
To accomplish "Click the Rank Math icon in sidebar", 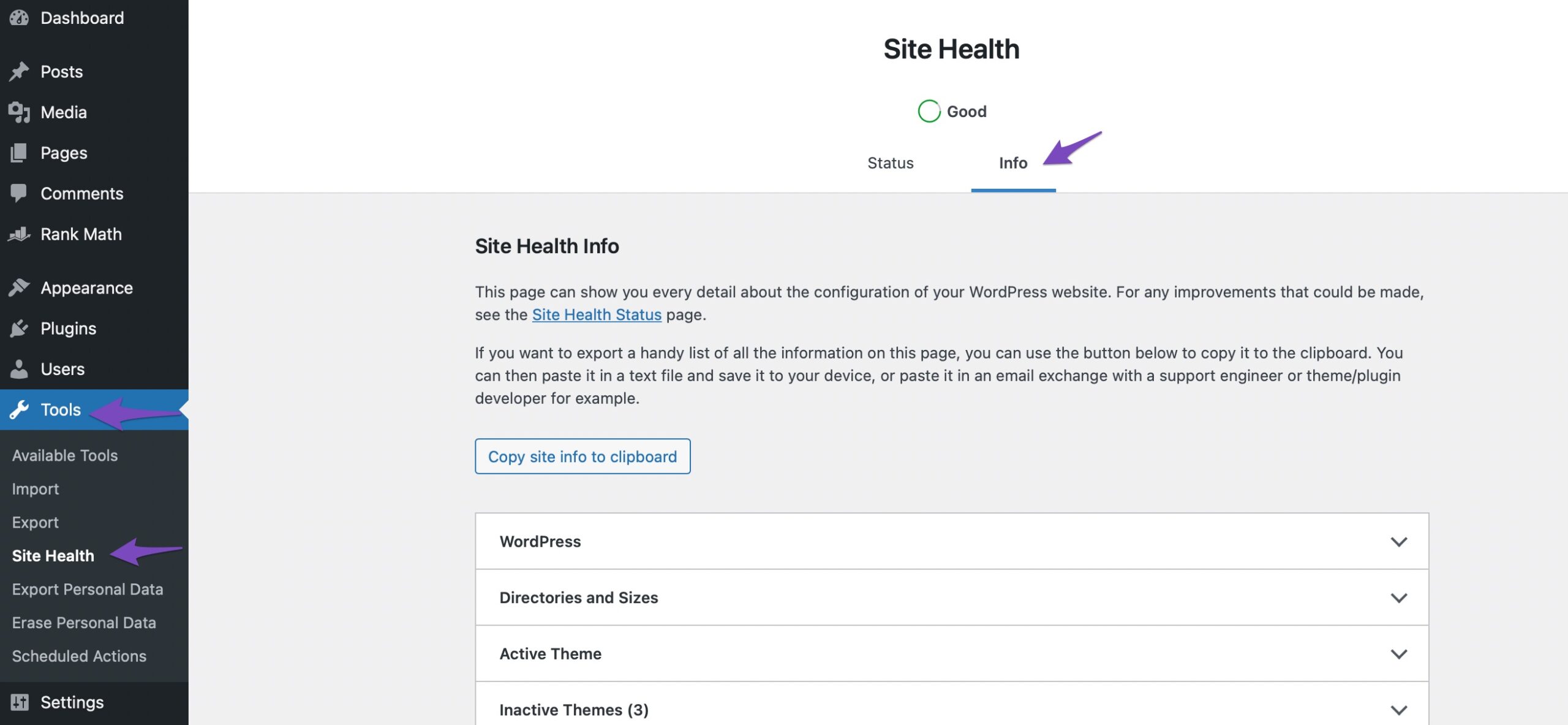I will point(20,233).
